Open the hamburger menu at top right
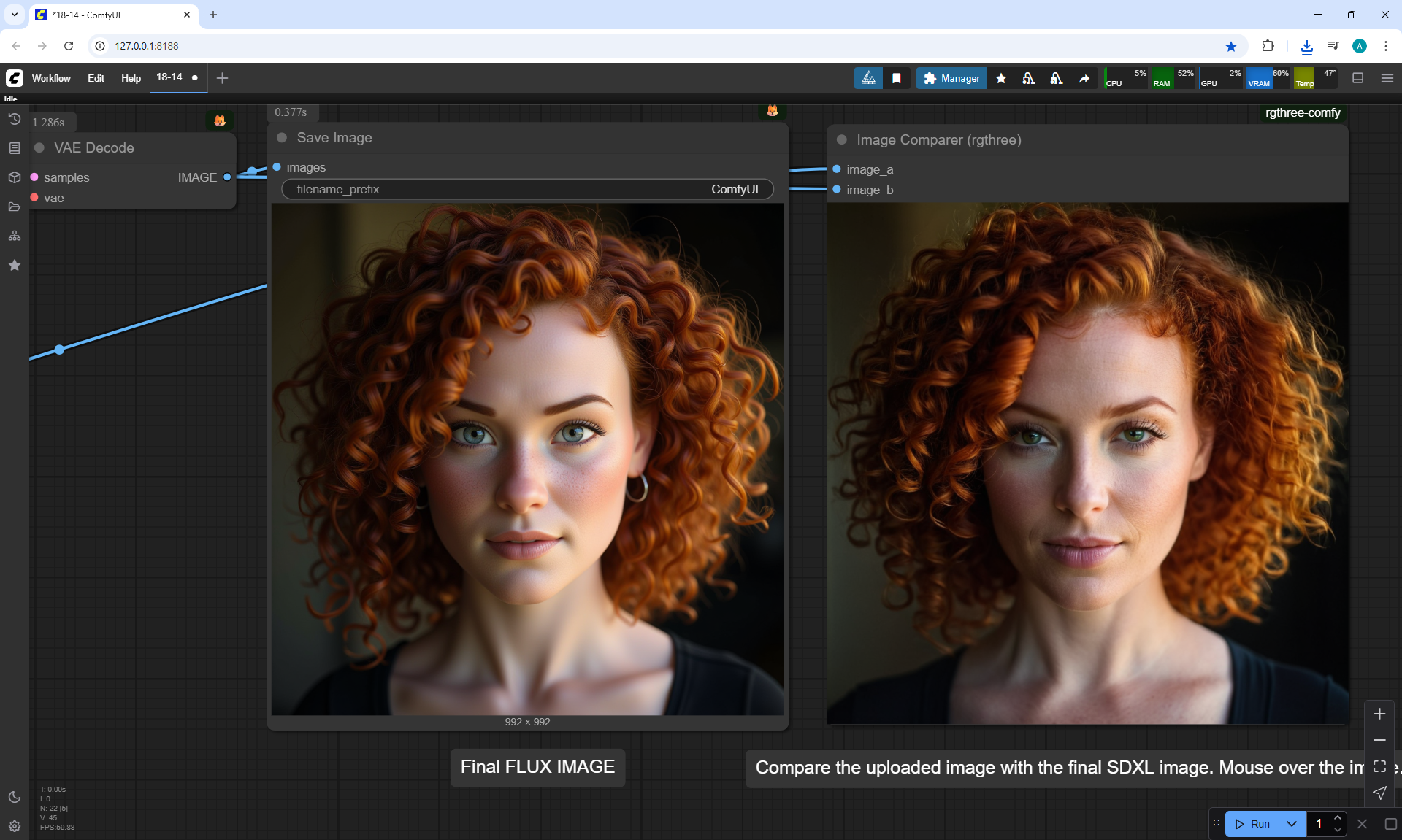The image size is (1402, 840). click(1387, 78)
